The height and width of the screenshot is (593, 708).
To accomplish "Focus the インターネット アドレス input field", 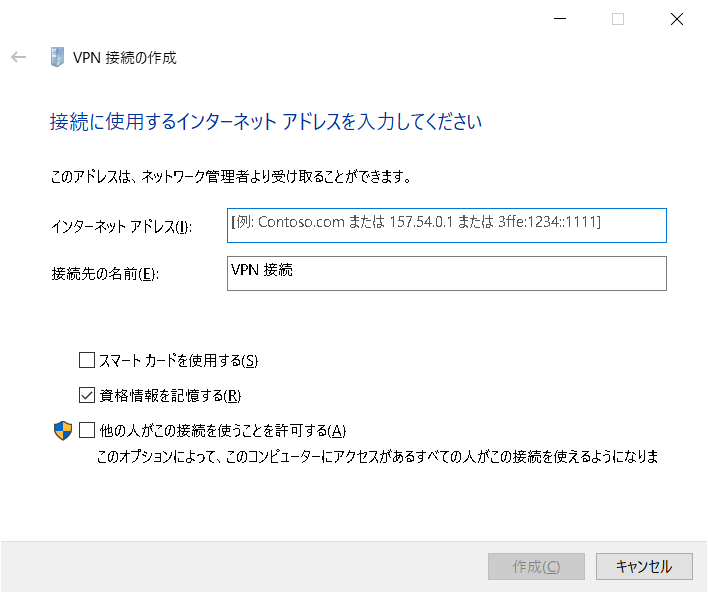I will [x=447, y=225].
